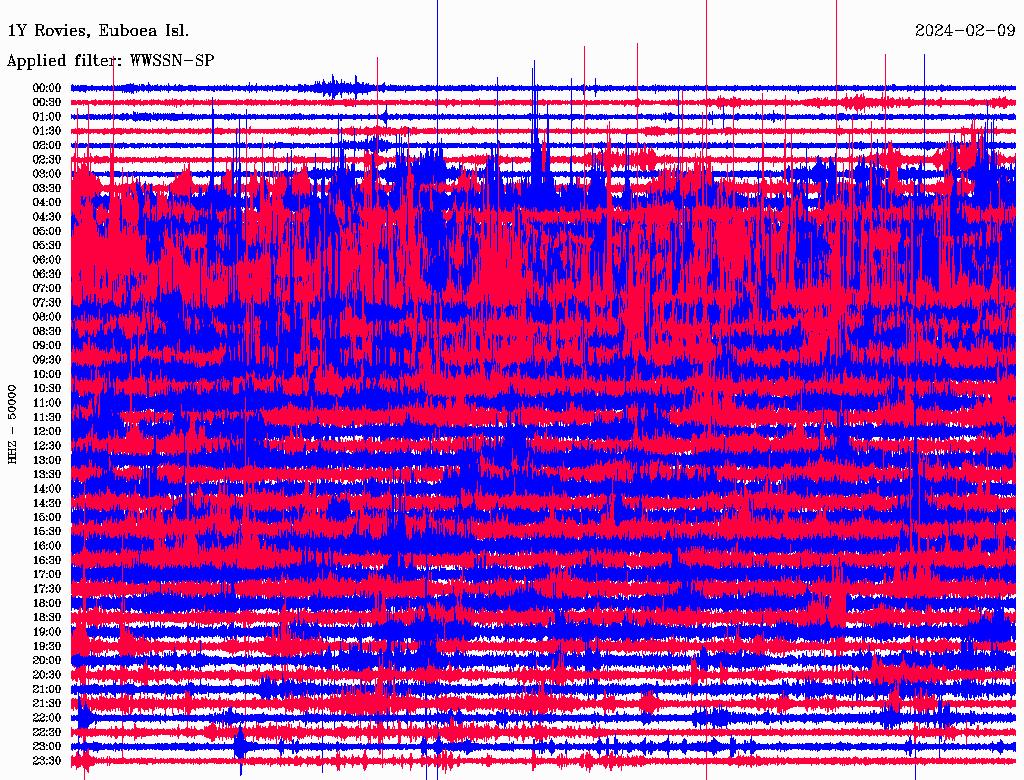Select the 08:30 time row label

pyautogui.click(x=47, y=331)
